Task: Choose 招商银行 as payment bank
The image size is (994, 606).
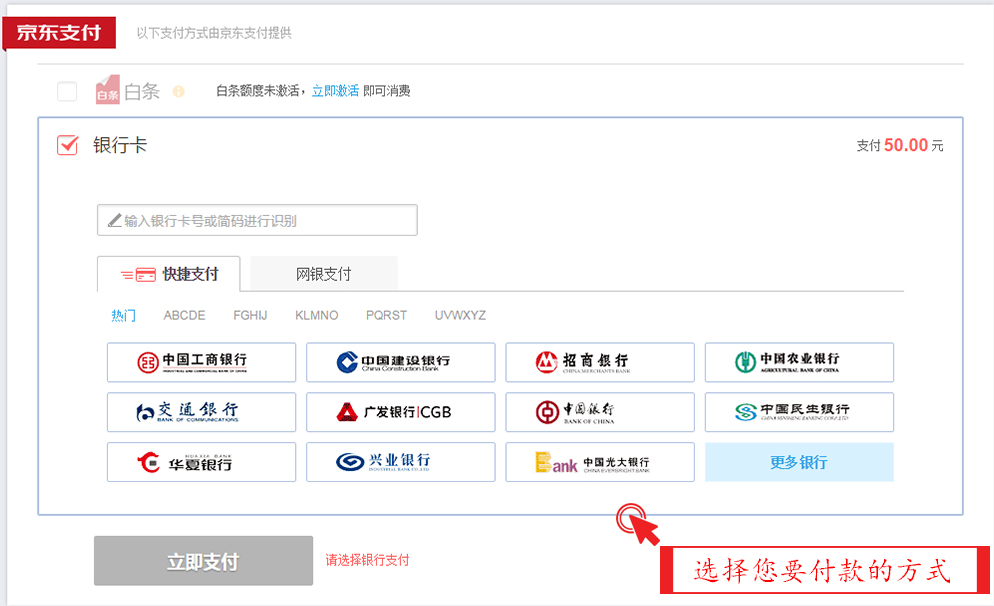Action: point(600,363)
